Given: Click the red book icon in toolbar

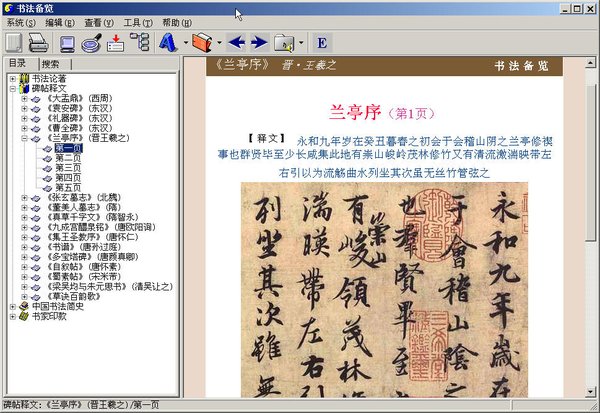Looking at the screenshot, I should pos(202,43).
